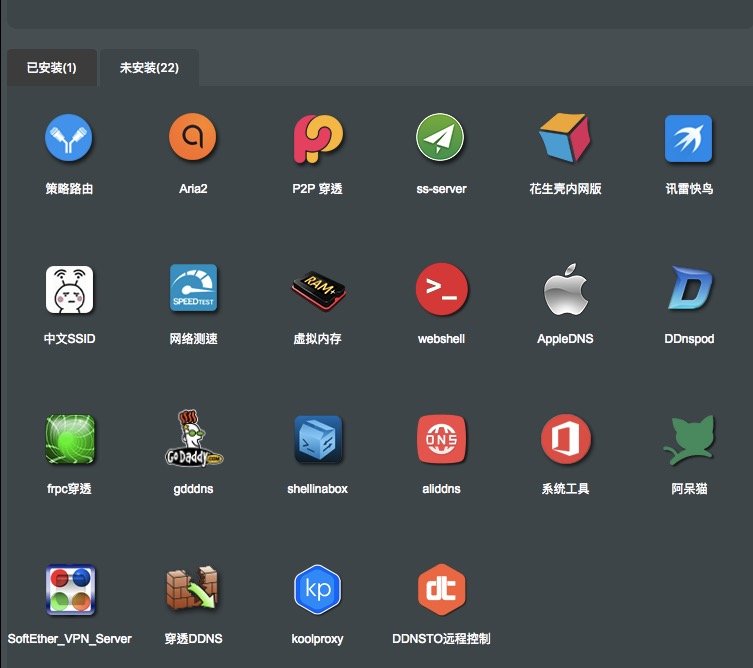
Task: Open the SoftEther_VPN_Server icon
Action: pyautogui.click(x=70, y=590)
